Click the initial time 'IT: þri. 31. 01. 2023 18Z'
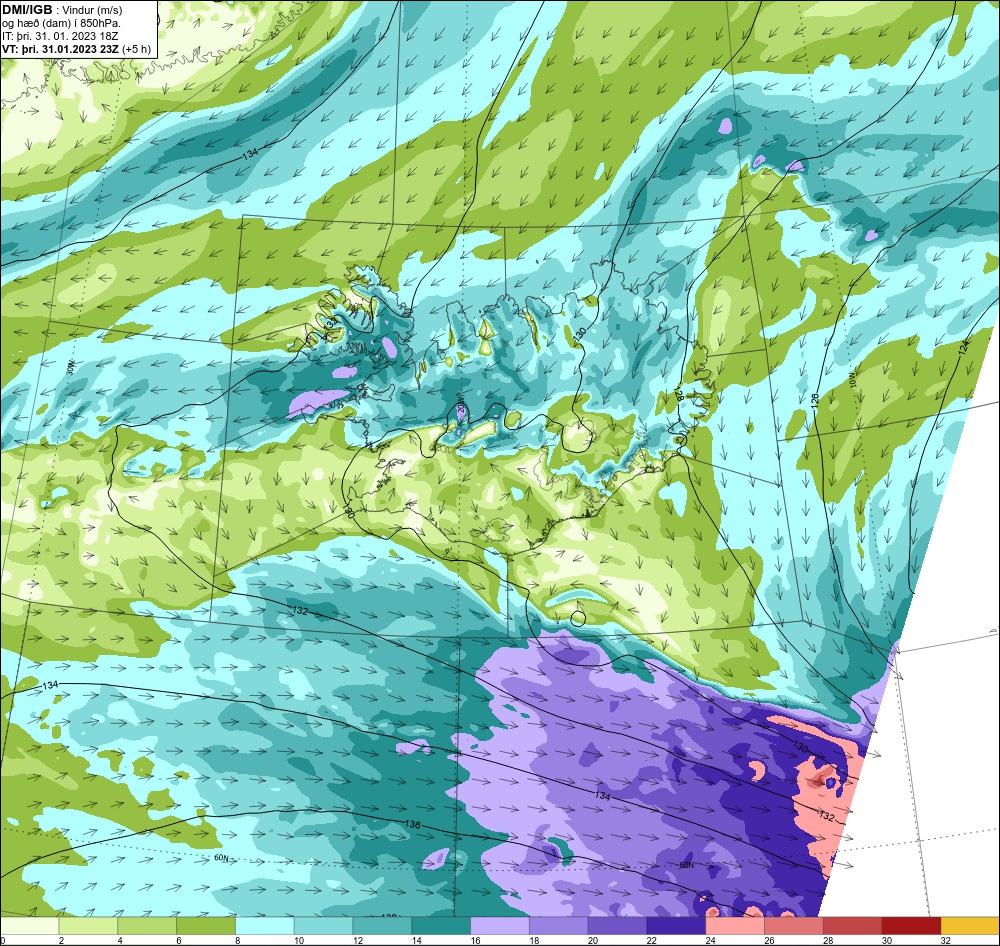Viewport: 1000px width, 946px height. (60, 36)
